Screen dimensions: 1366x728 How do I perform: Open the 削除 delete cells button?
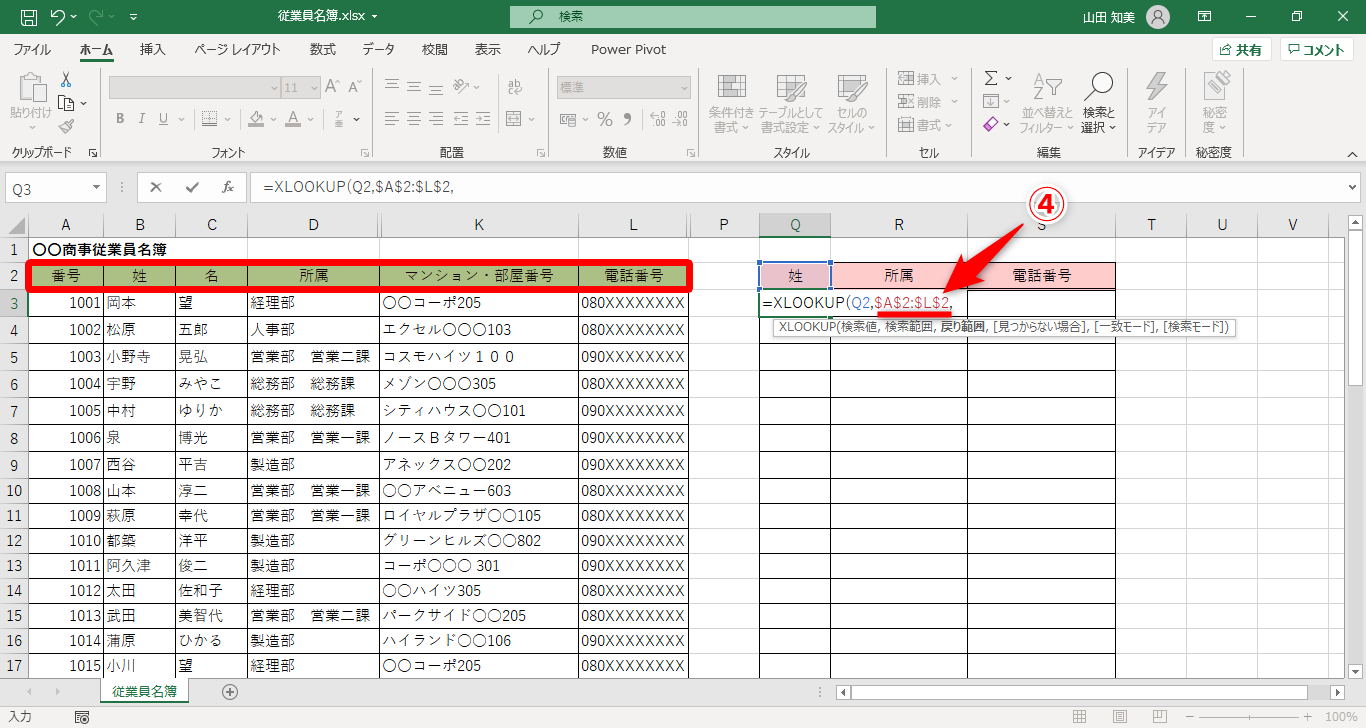928,102
